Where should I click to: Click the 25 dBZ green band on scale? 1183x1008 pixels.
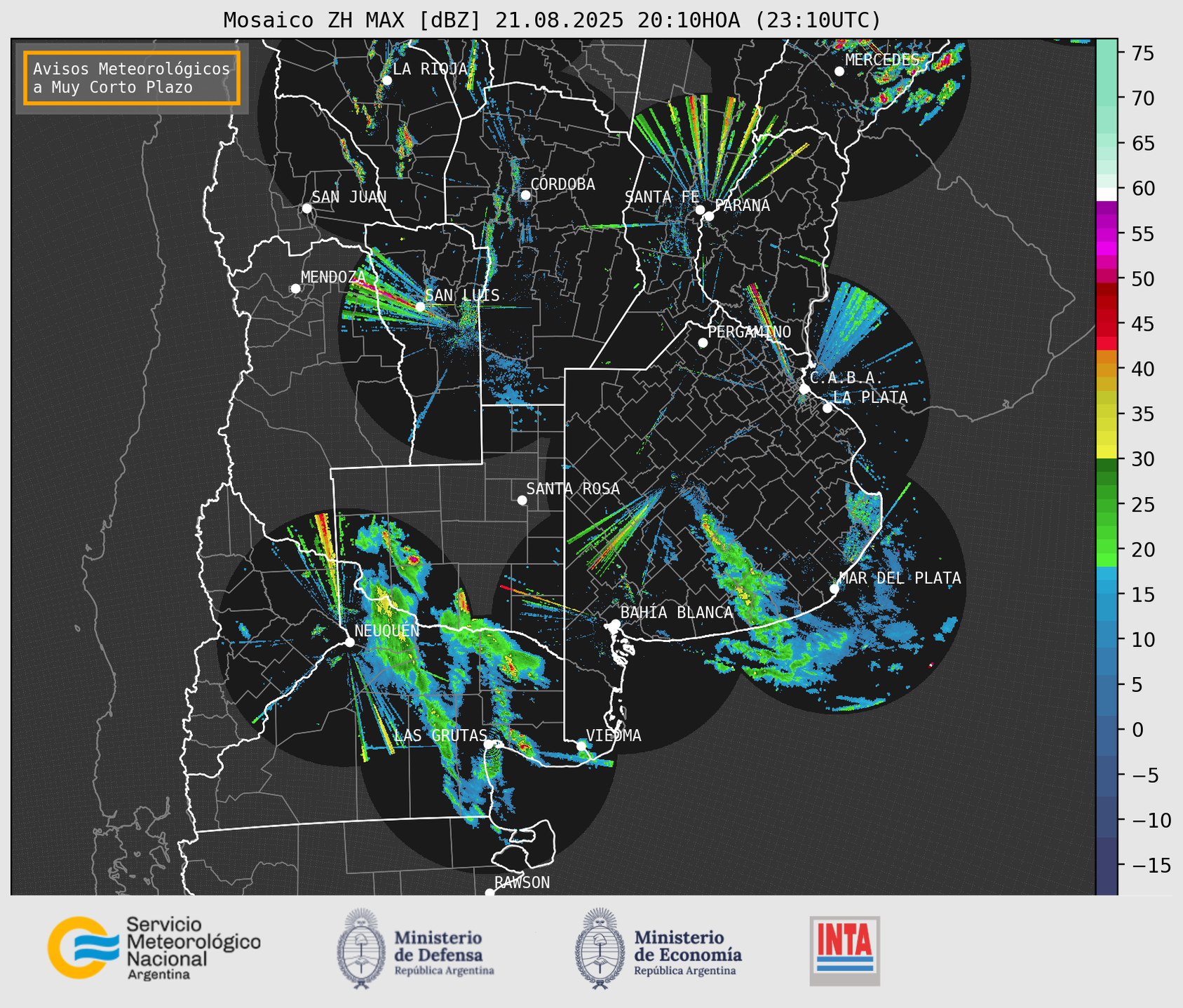pyautogui.click(x=1106, y=505)
